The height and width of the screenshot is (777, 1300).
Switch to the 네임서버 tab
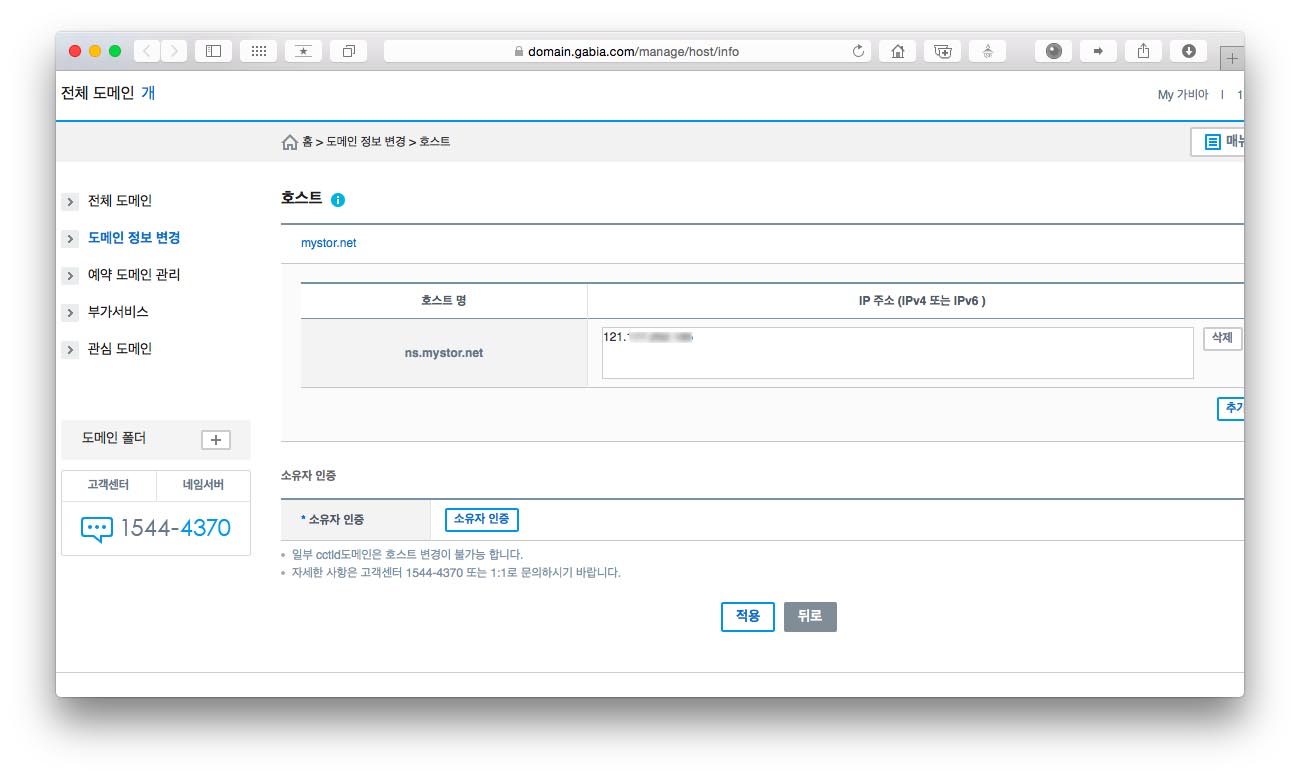(x=203, y=486)
